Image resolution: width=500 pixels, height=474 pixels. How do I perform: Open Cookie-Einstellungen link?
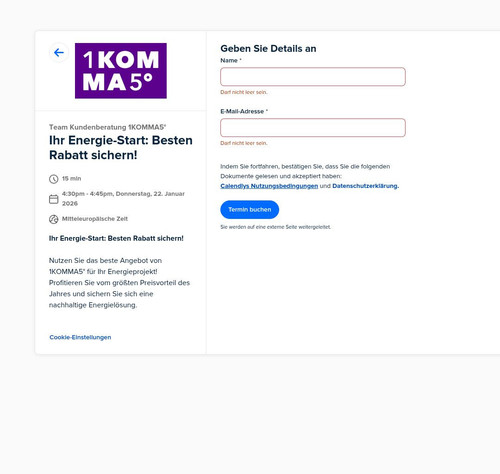coord(80,337)
